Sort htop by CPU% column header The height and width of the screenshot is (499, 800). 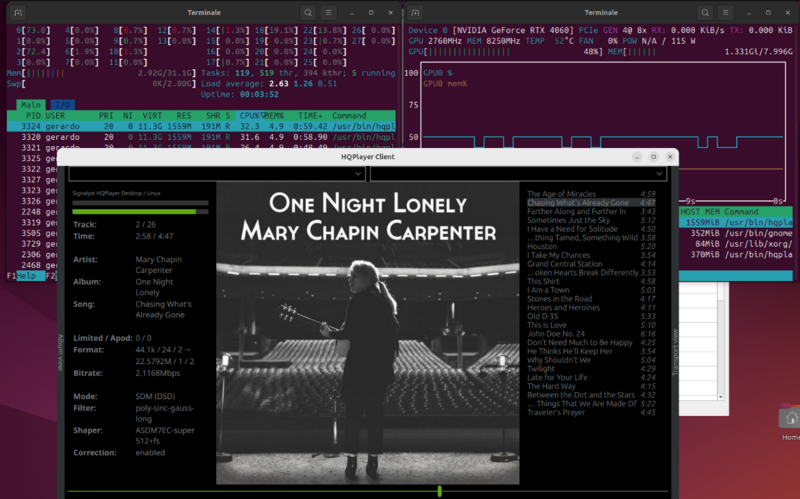click(249, 115)
